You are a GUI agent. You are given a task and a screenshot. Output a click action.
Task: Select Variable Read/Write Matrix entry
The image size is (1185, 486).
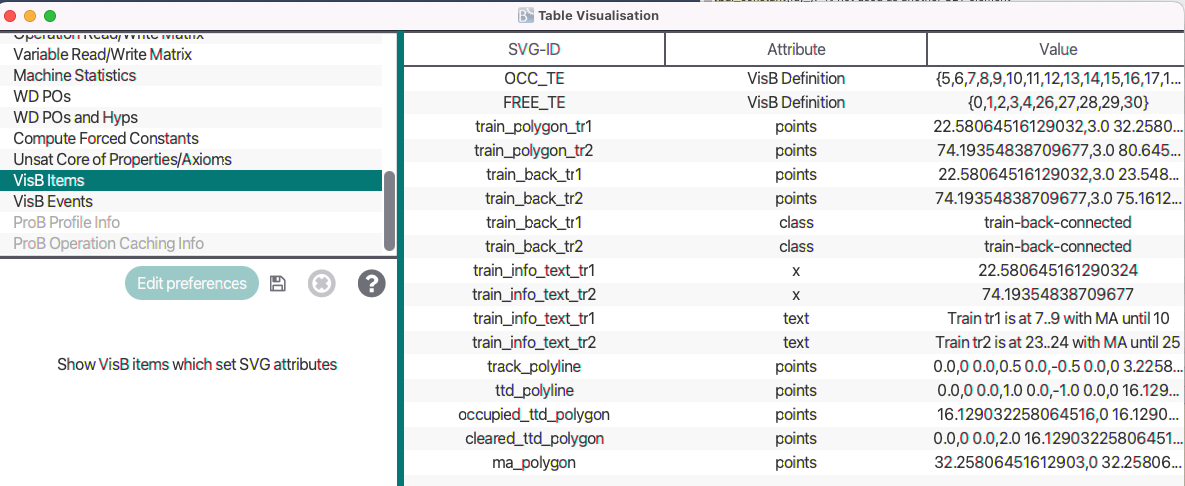coord(102,54)
